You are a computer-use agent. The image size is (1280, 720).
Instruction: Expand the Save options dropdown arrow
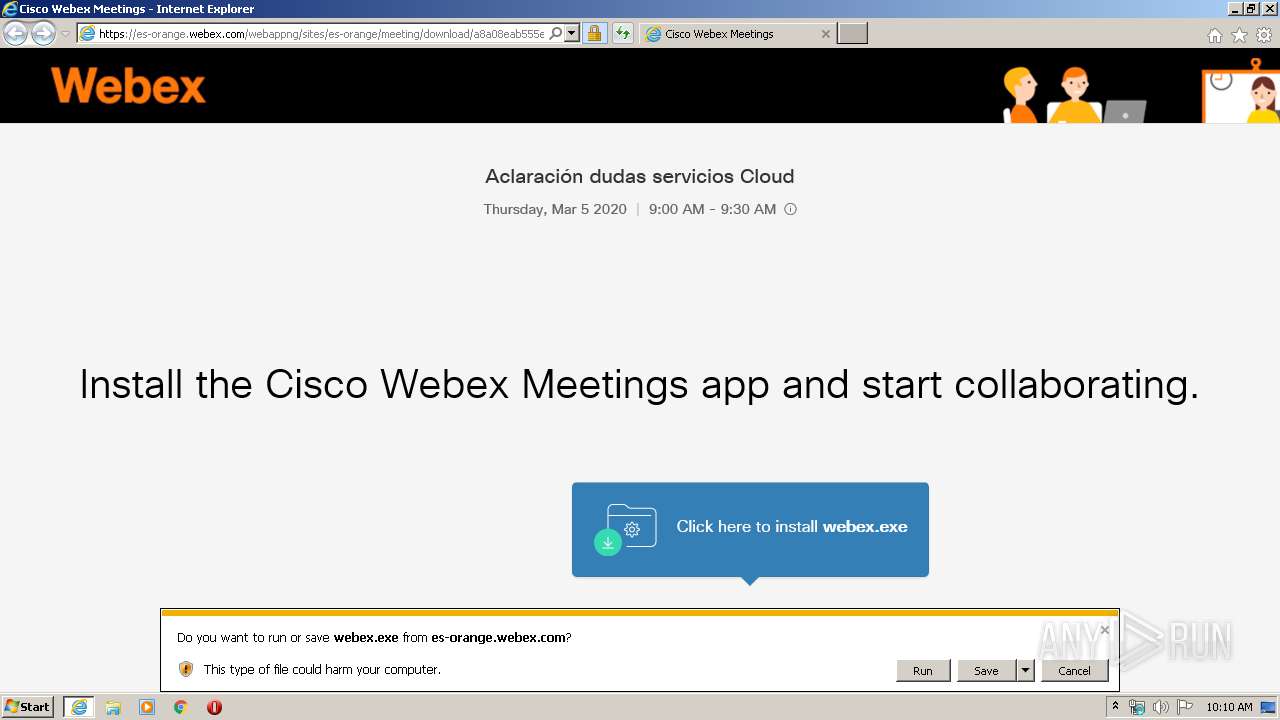[1025, 671]
